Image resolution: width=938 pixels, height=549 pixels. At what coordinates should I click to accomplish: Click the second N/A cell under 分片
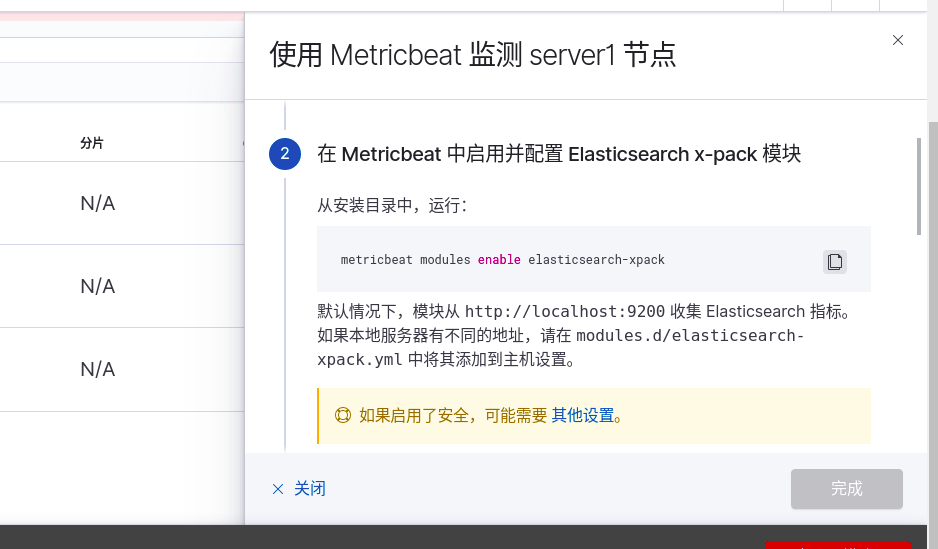pos(98,286)
